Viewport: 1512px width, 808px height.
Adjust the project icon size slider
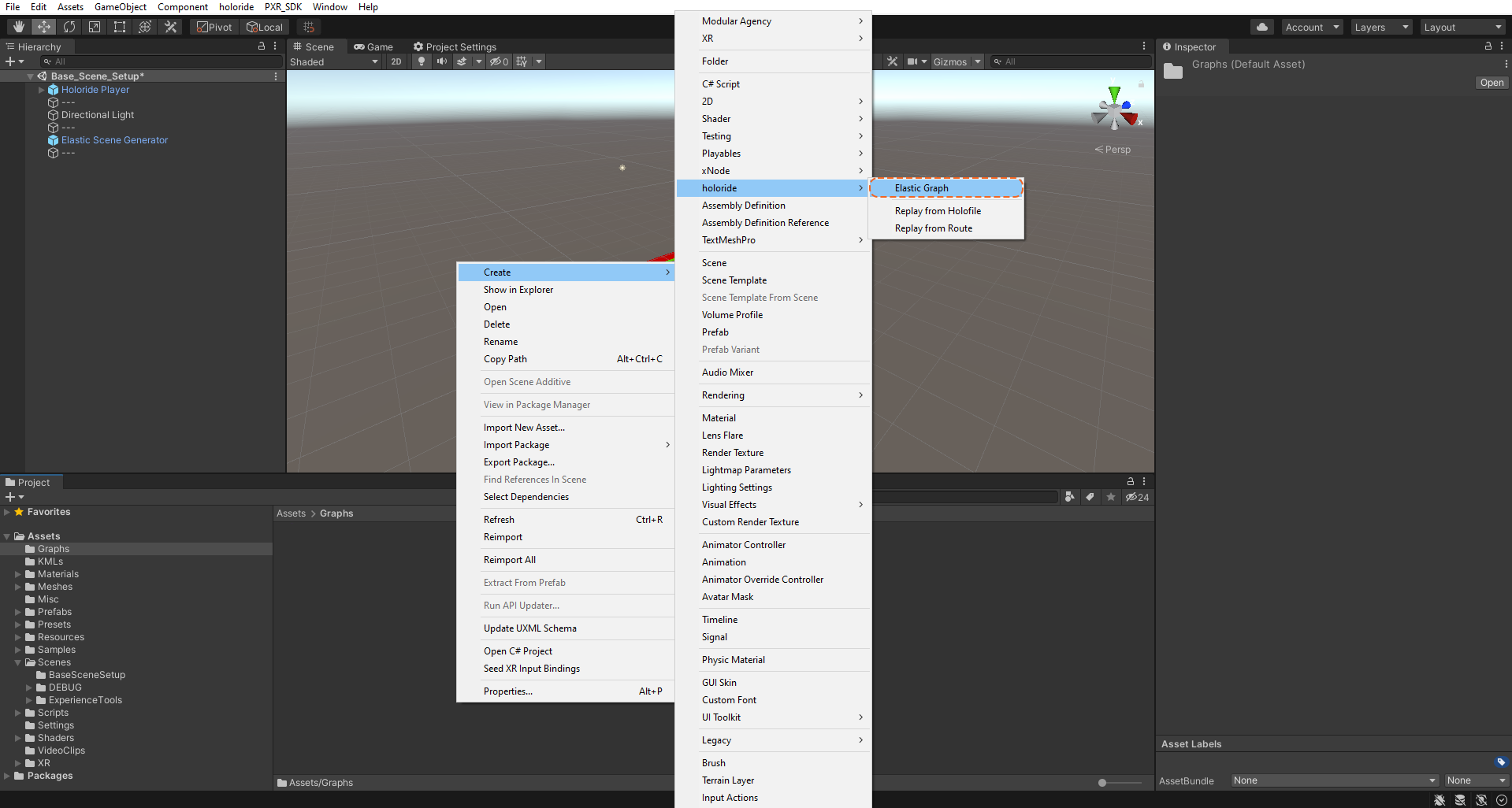coord(1102,782)
